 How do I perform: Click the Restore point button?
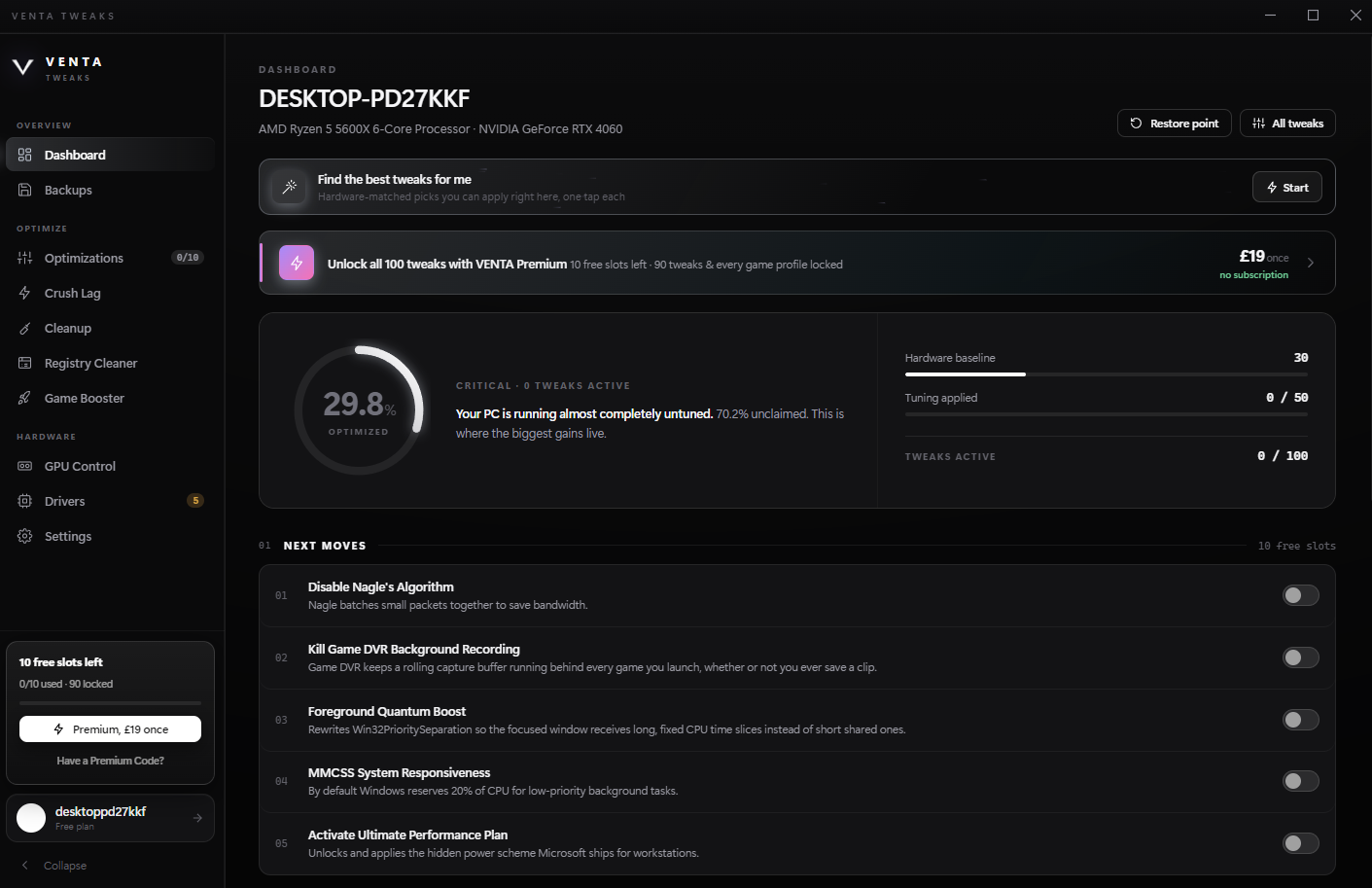(1175, 124)
